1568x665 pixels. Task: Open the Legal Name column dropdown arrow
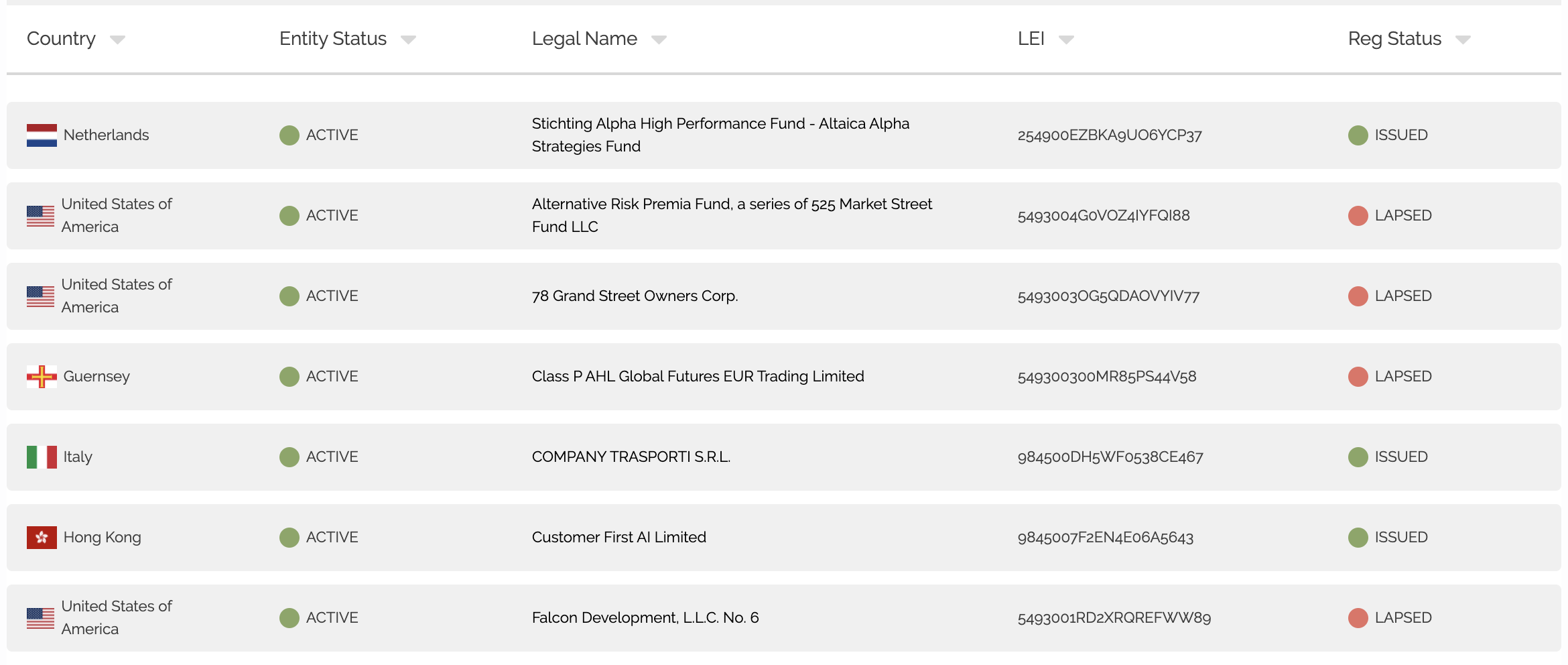pyautogui.click(x=659, y=40)
